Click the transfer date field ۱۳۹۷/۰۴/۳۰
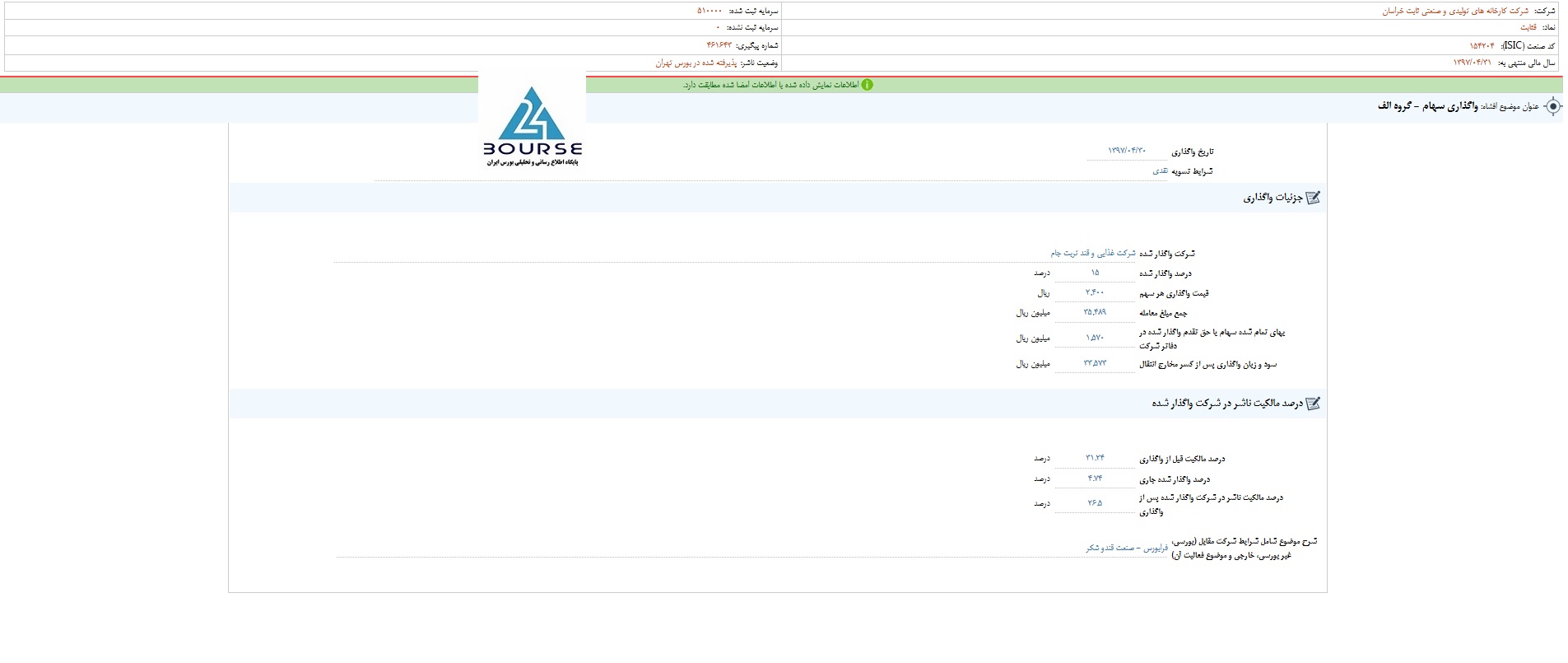The height and width of the screenshot is (663, 1568). pyautogui.click(x=1127, y=152)
